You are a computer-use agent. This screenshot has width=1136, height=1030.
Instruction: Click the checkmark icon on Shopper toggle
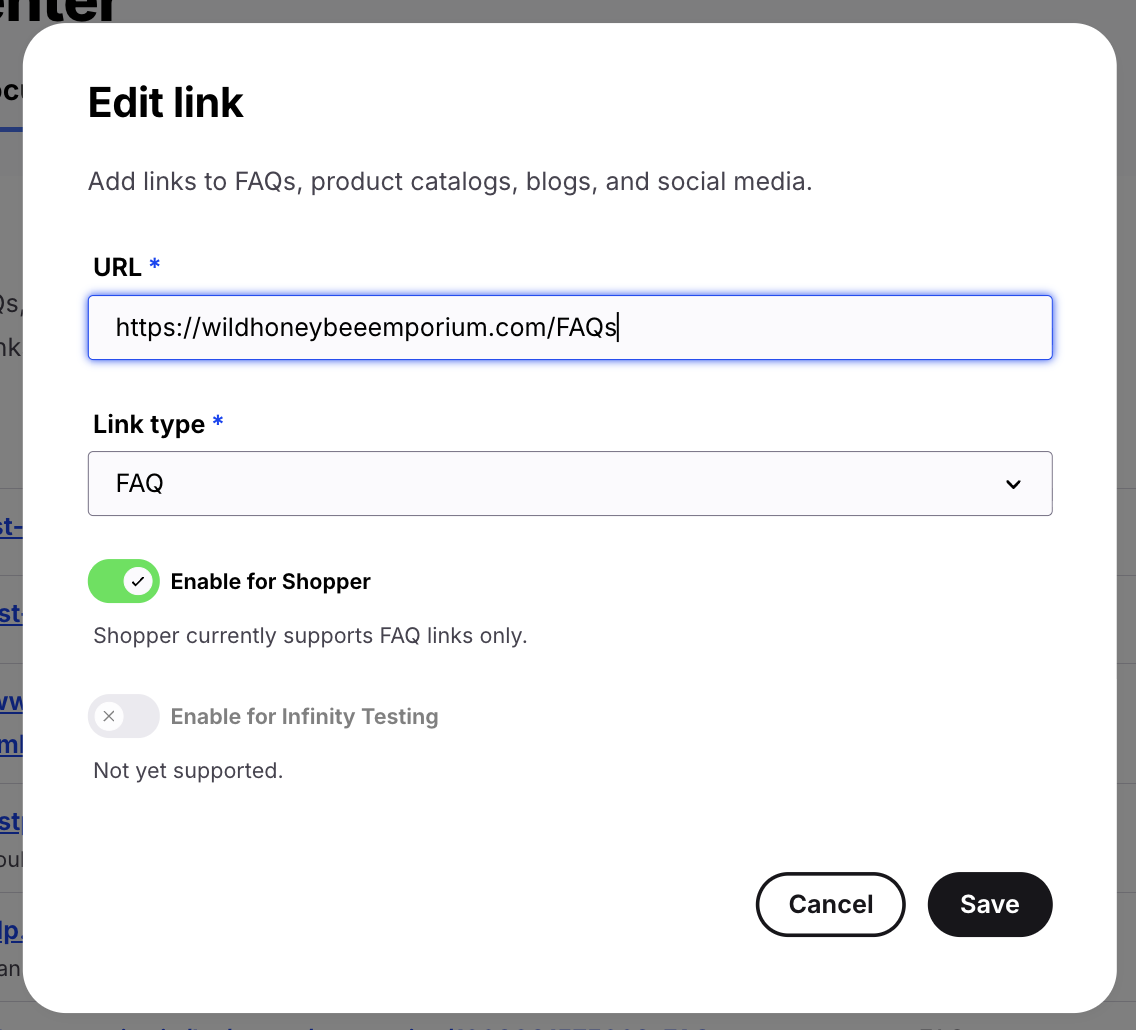(139, 581)
